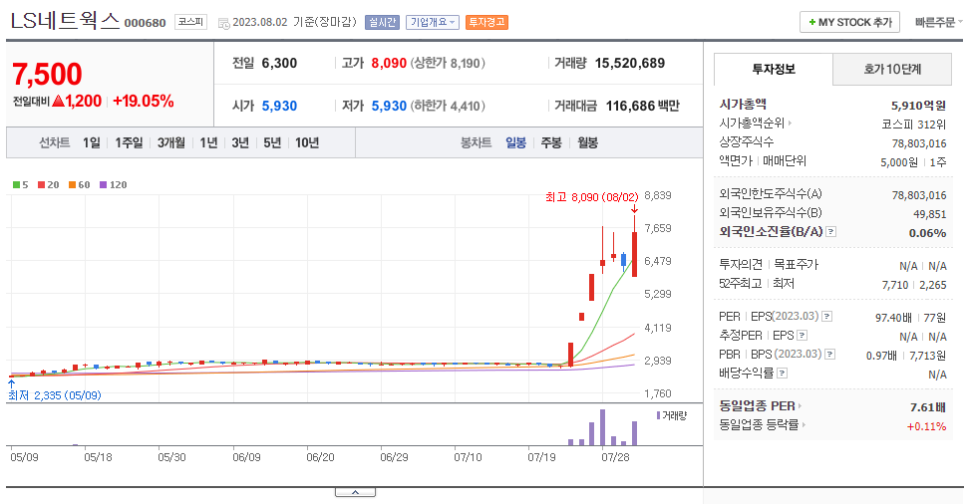Click the 최고 8,090 (08/02) marker
The image size is (966, 504).
coord(591,197)
